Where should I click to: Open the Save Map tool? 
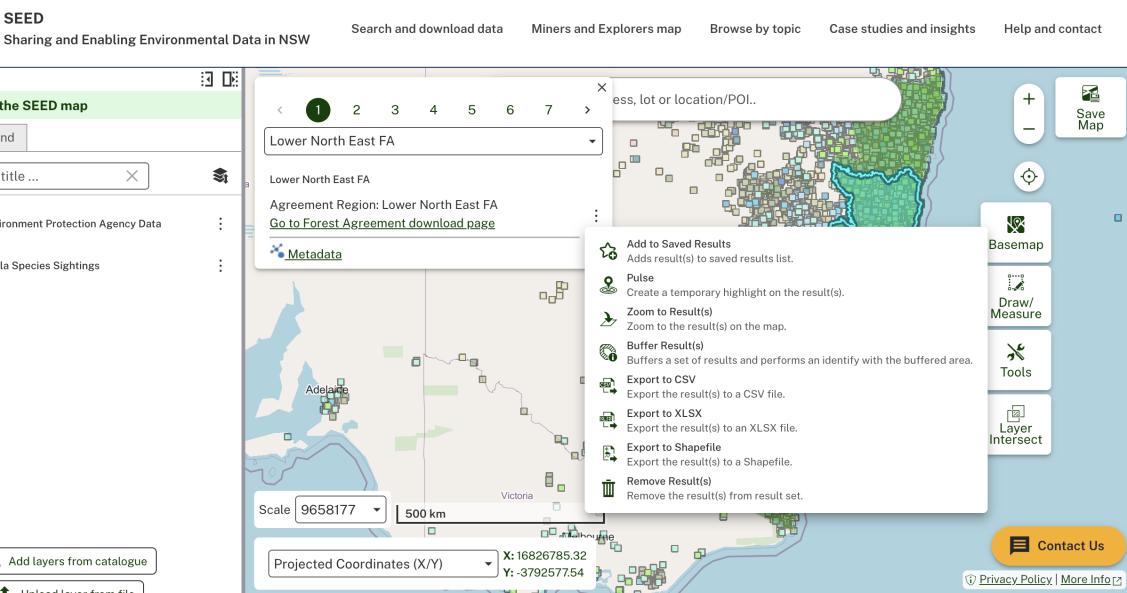pos(1090,108)
